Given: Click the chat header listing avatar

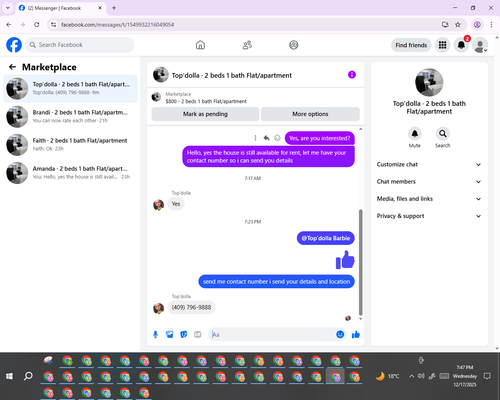Looking at the screenshot, I should pos(161,75).
